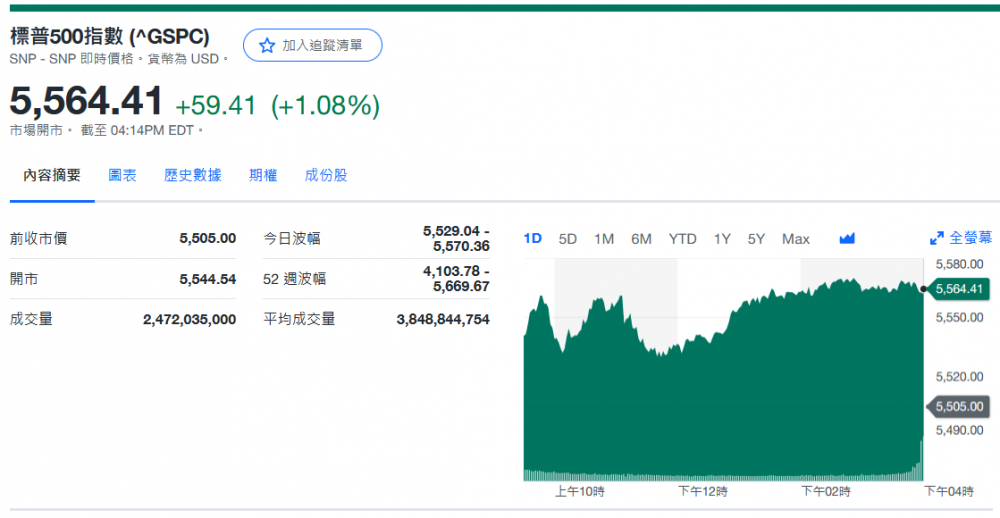This screenshot has height=518, width=1000.
Task: Select the 1Y chart range
Action: [722, 238]
